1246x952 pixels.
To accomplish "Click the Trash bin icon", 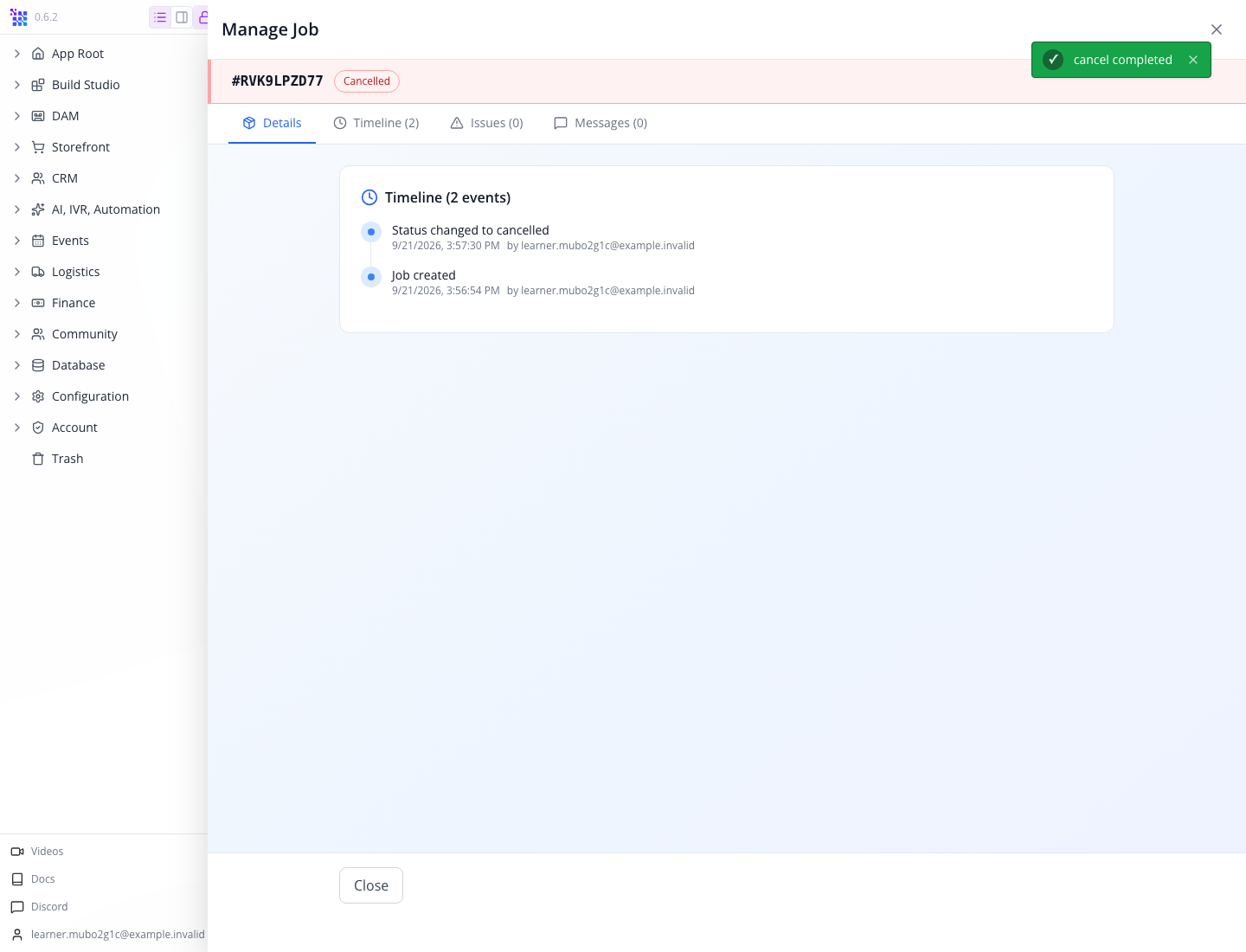I will pos(38,459).
